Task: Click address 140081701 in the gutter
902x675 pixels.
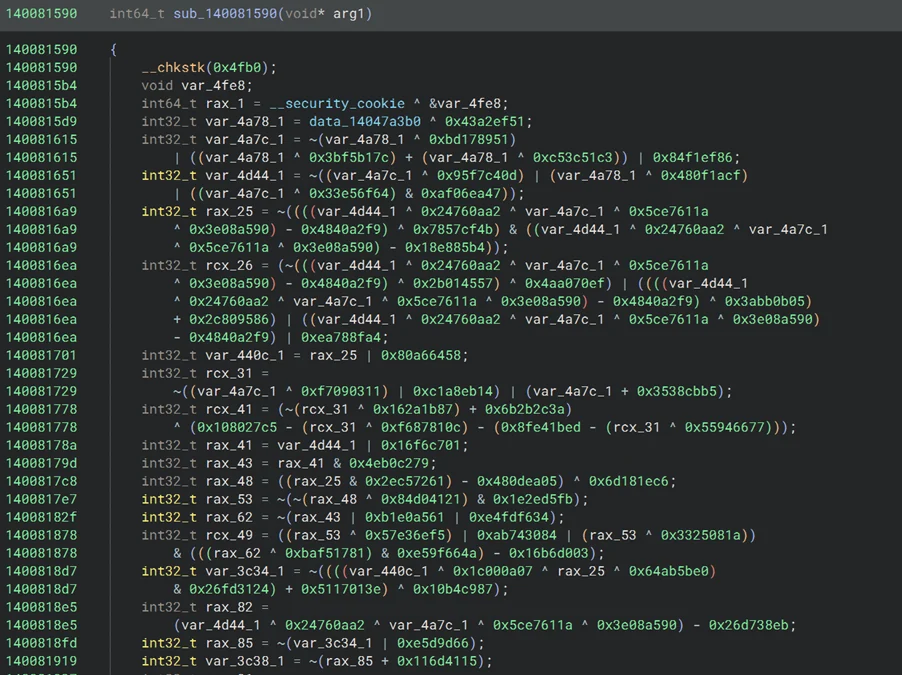Action: click(41, 355)
